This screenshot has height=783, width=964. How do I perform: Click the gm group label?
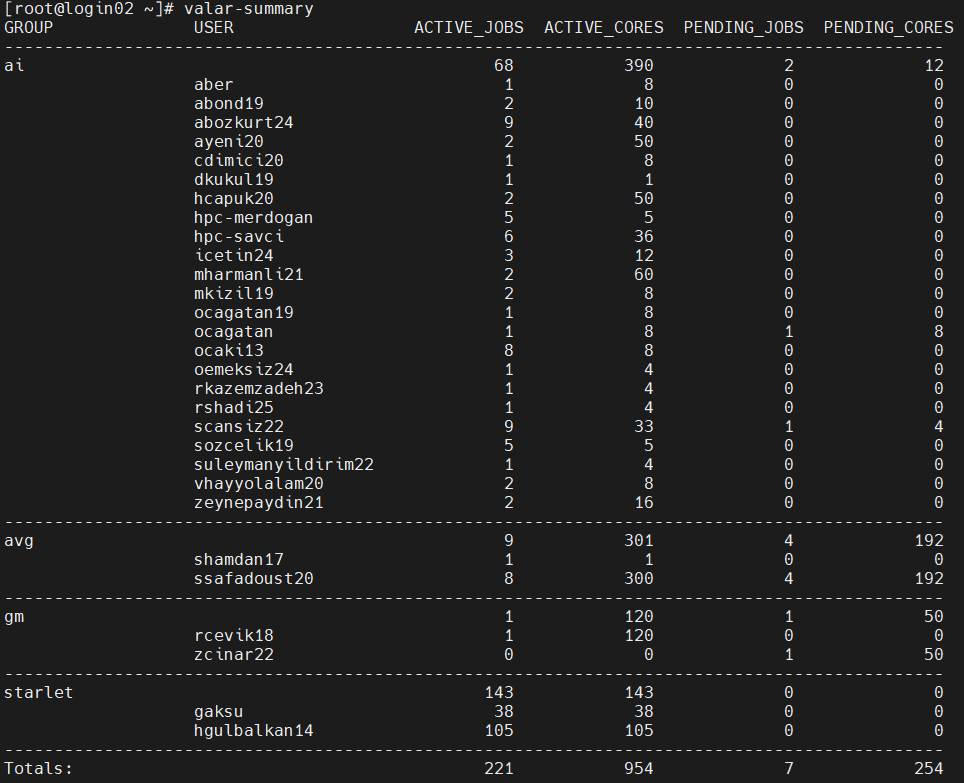pyautogui.click(x=12, y=616)
